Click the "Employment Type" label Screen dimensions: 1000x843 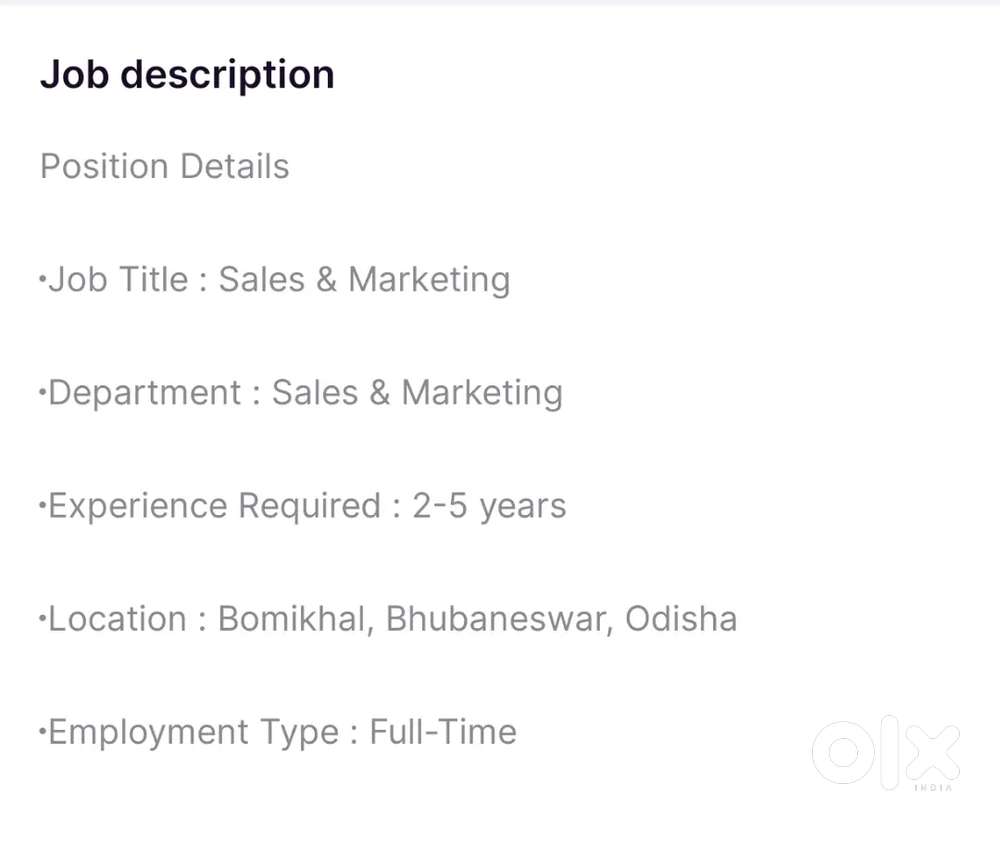click(193, 732)
